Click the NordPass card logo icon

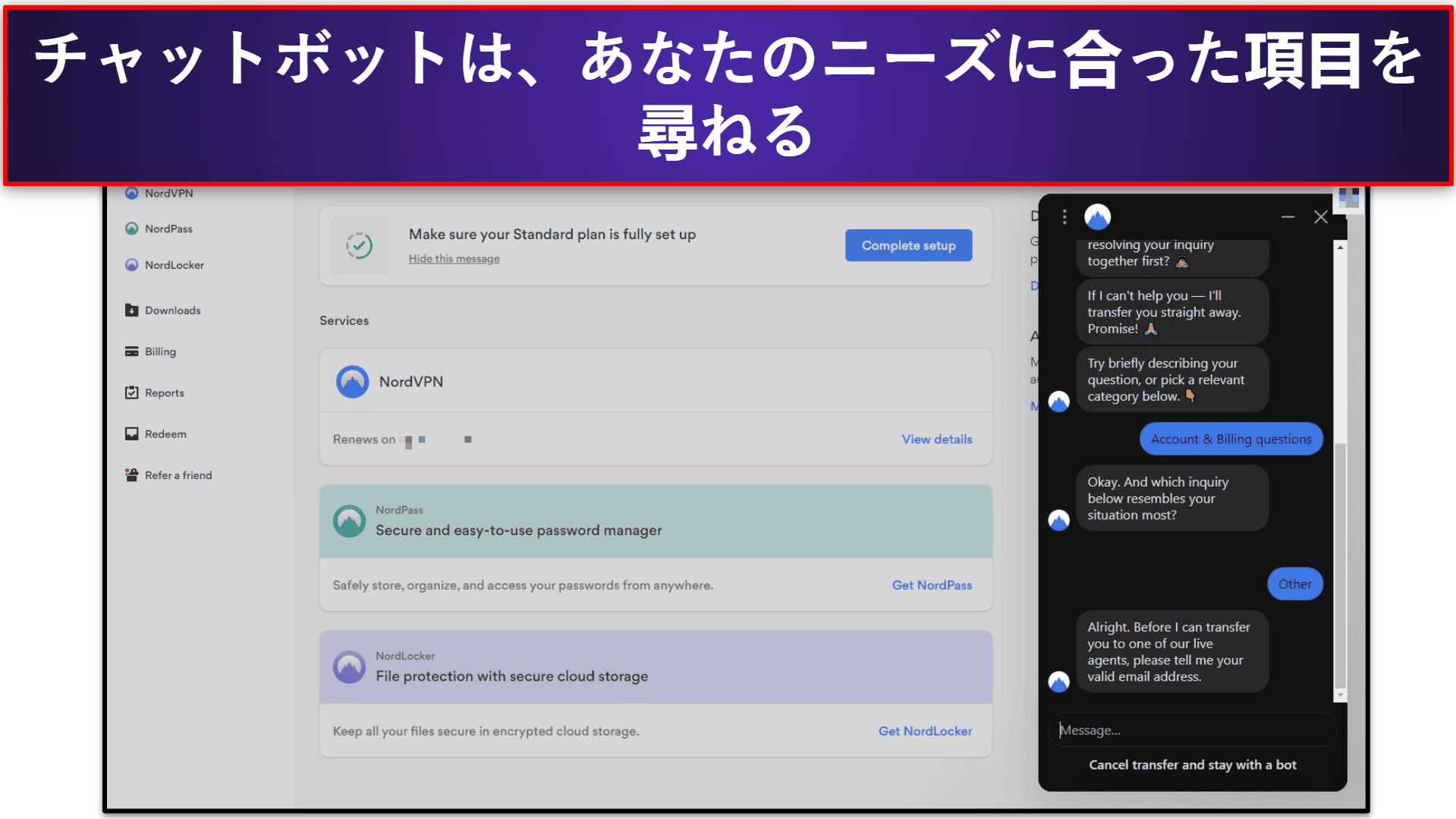(349, 521)
